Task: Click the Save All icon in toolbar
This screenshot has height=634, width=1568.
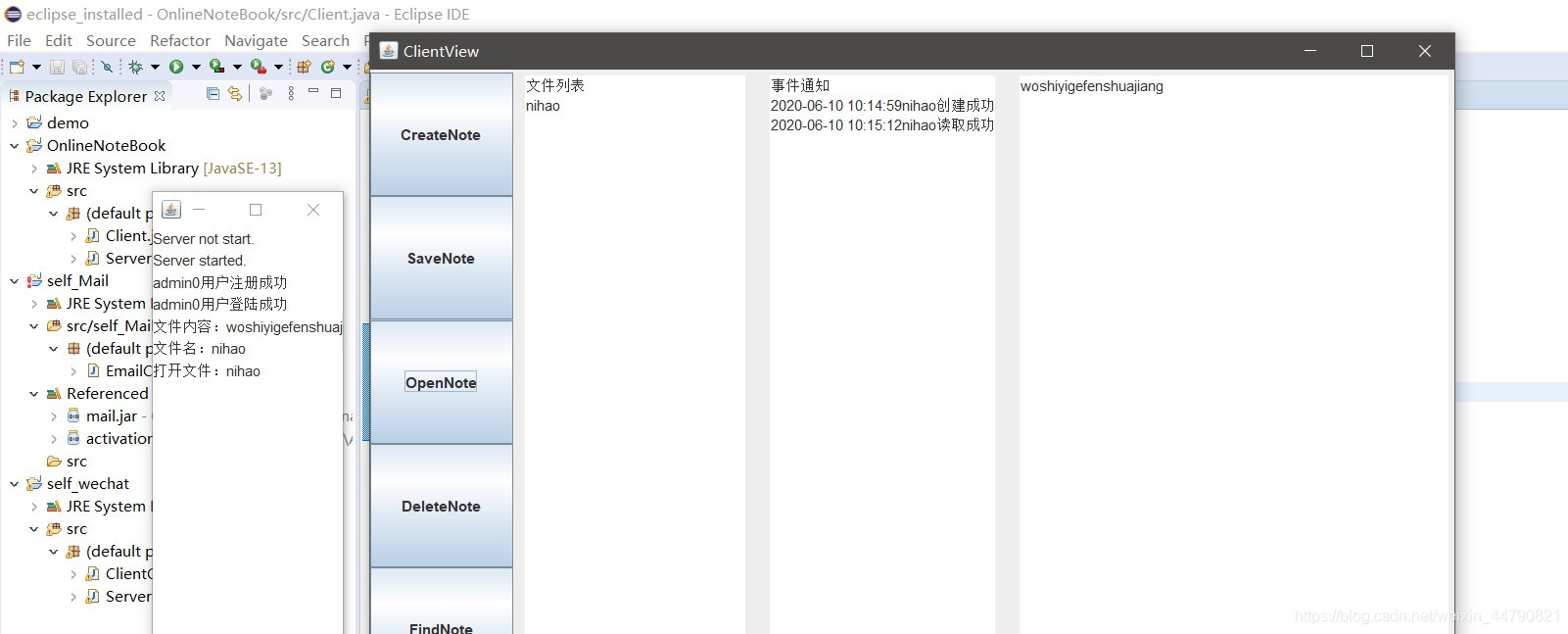Action: point(79,67)
